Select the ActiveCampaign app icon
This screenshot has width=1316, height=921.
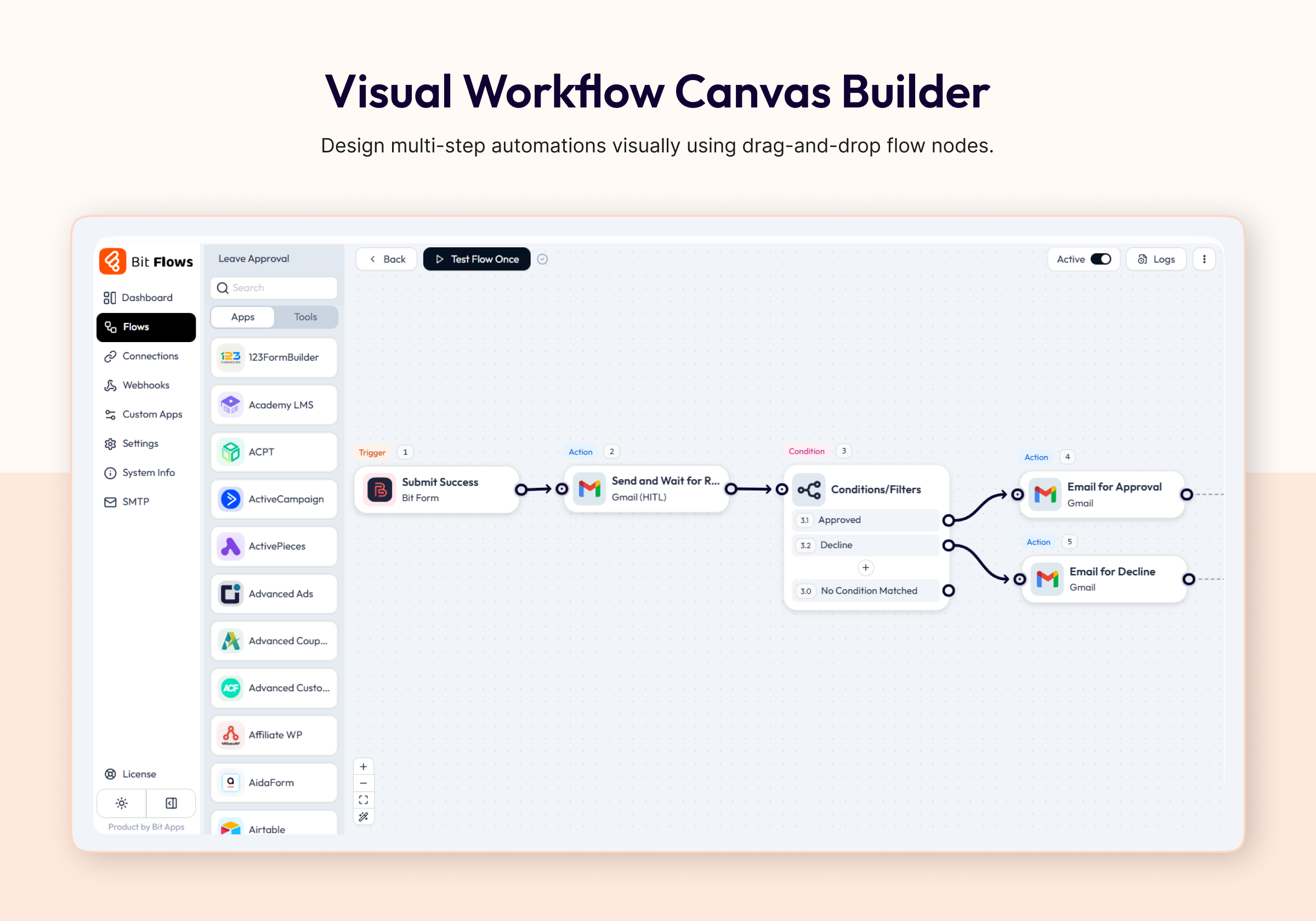tap(230, 499)
